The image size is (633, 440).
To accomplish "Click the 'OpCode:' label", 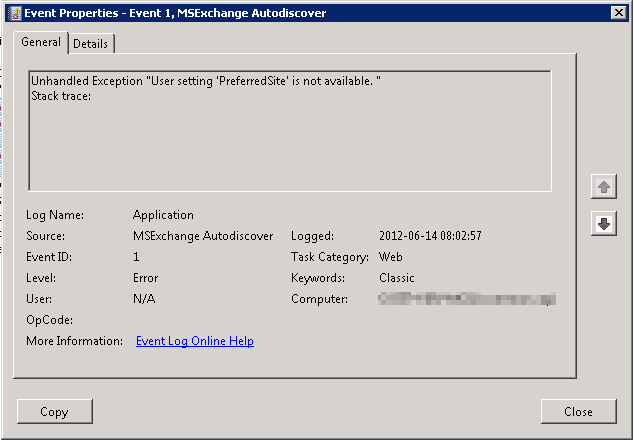I will point(49,320).
